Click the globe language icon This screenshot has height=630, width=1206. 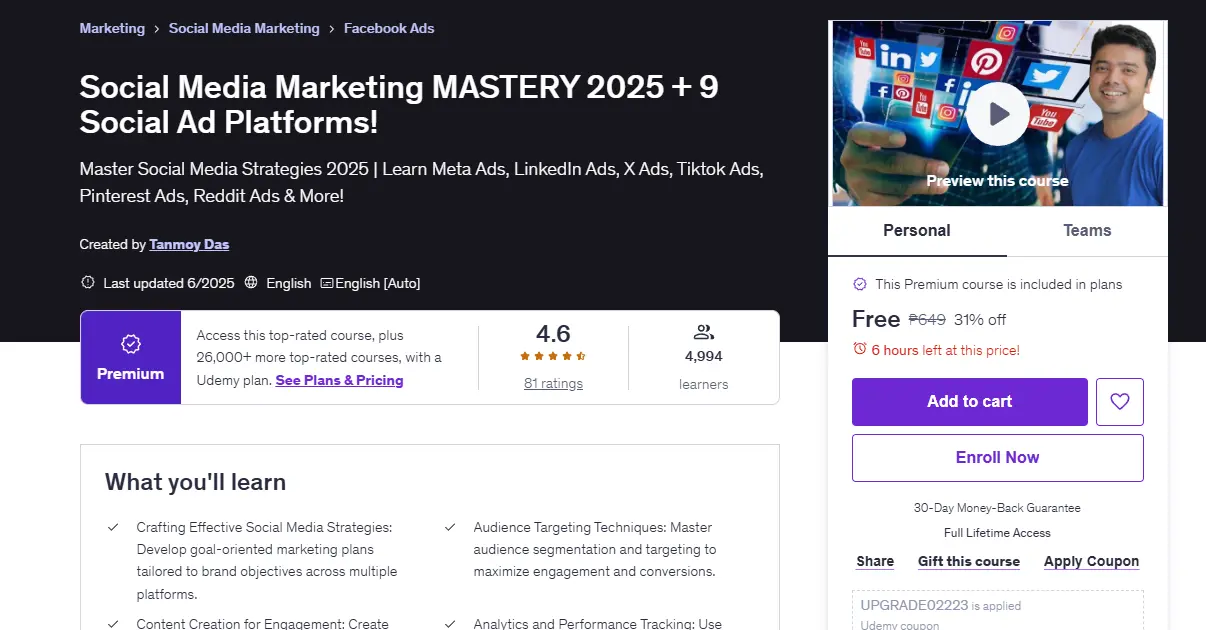[251, 283]
